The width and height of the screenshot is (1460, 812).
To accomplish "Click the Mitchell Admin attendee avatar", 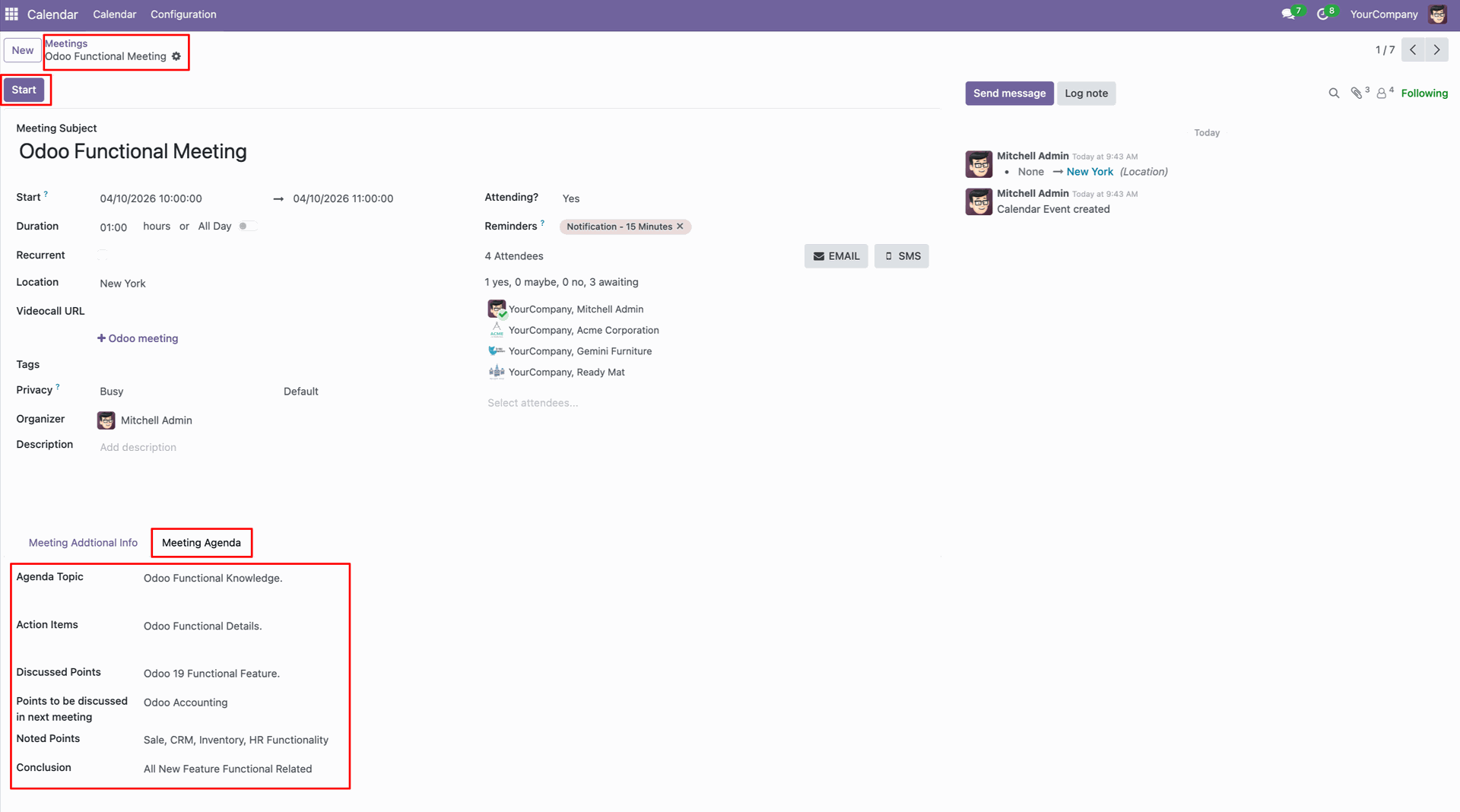I will (x=497, y=309).
